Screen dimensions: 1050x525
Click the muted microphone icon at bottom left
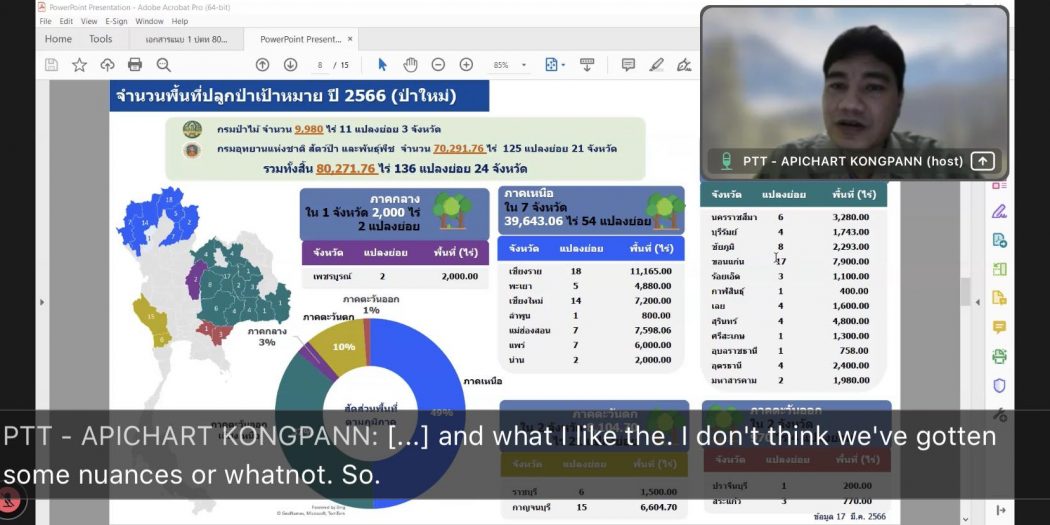point(9,499)
